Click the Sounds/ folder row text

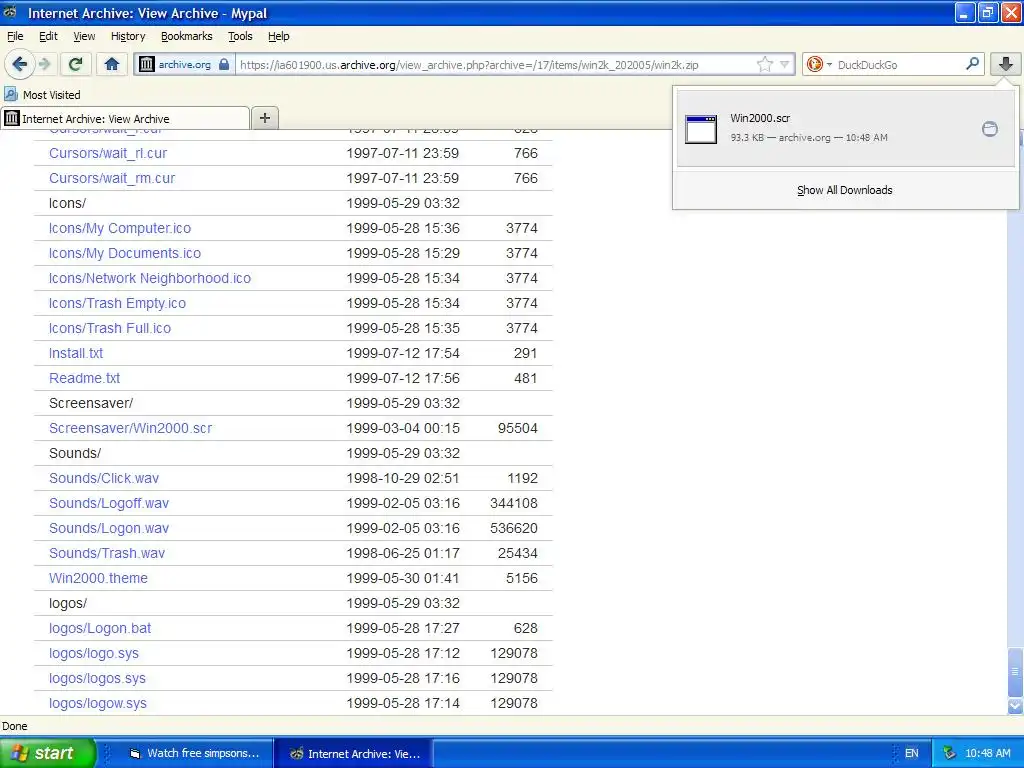click(x=74, y=453)
